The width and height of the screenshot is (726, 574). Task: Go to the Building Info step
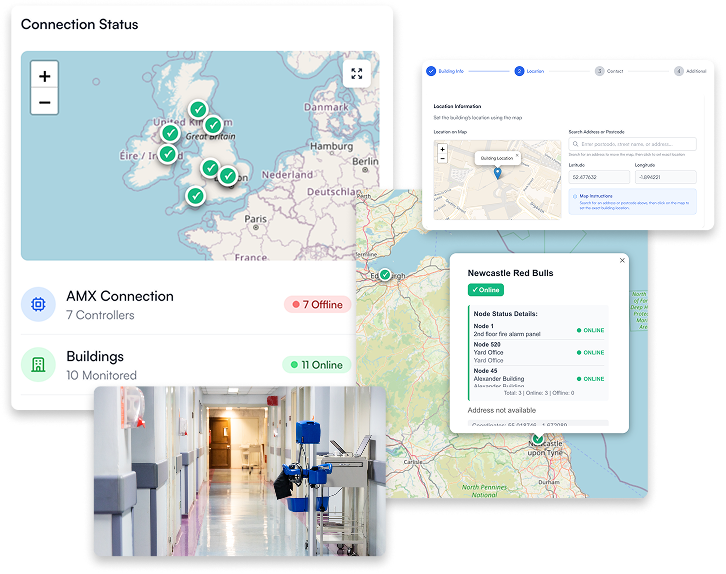pos(431,71)
